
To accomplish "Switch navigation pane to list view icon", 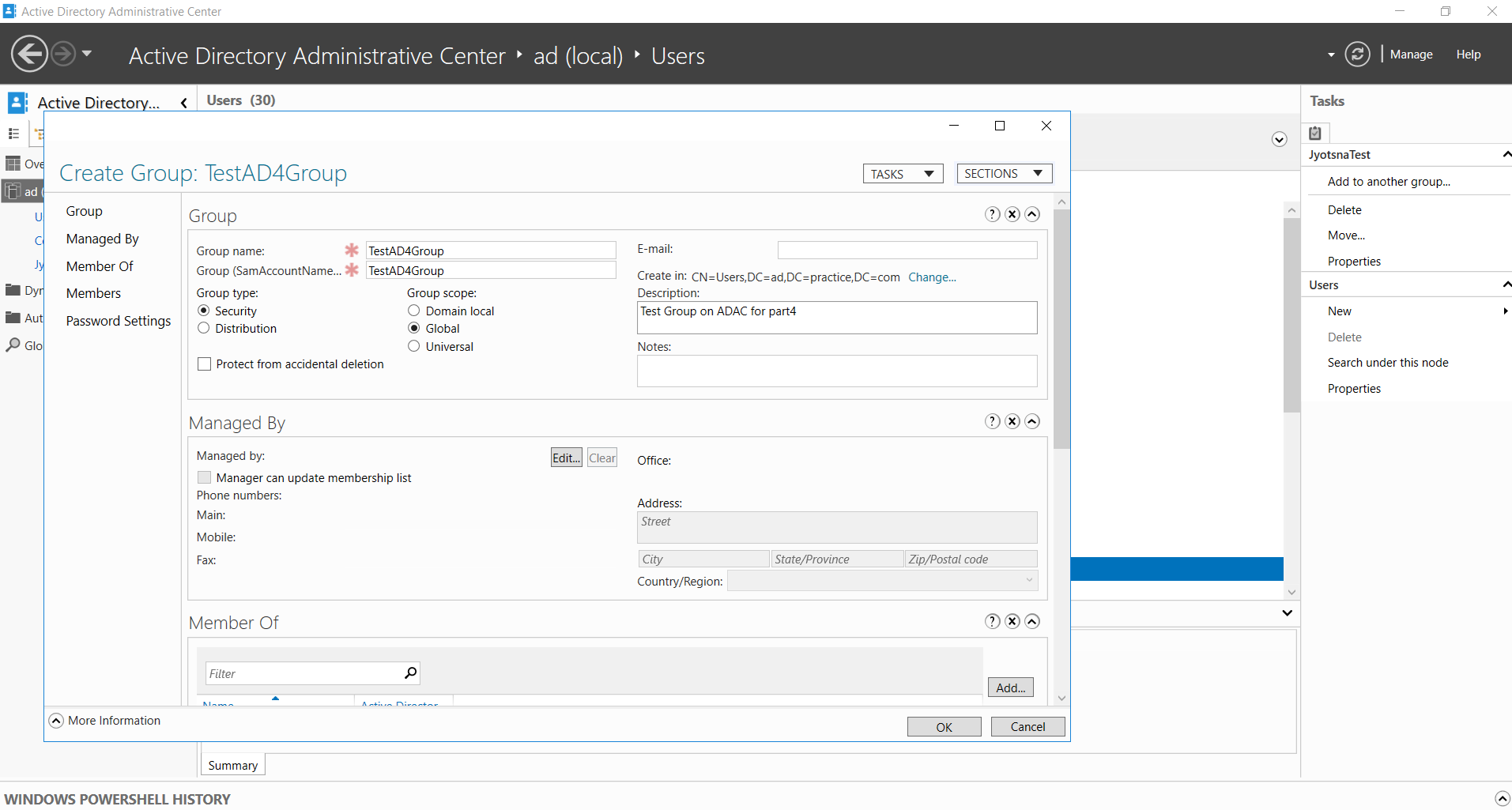I will (13, 134).
